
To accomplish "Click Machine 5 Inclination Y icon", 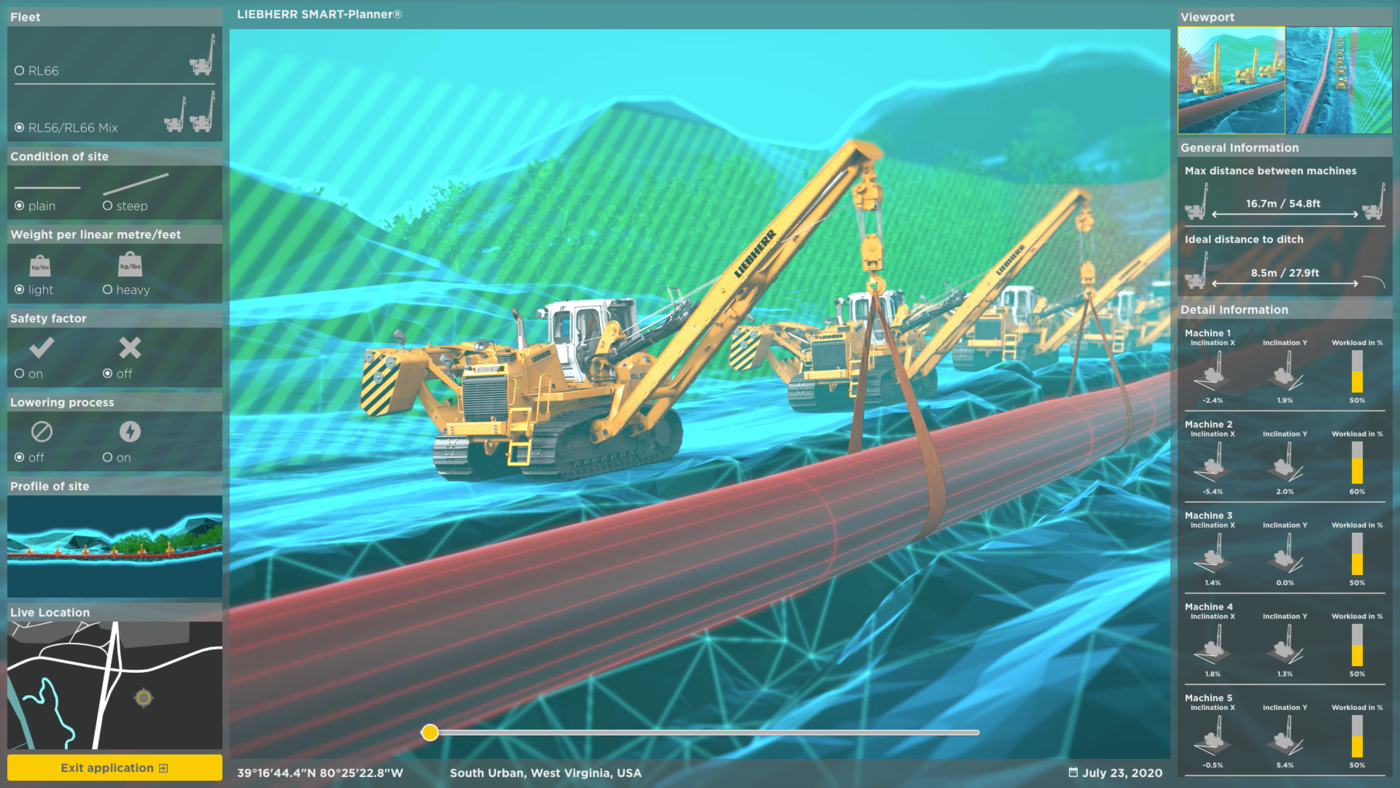I will click(x=1285, y=737).
